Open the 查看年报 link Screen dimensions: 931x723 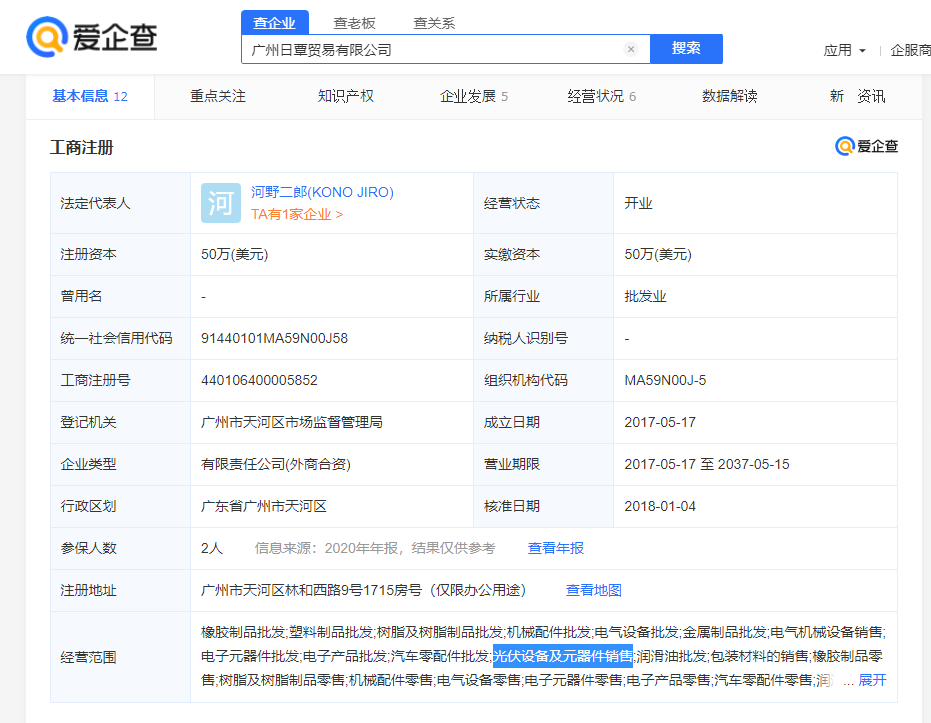[x=556, y=548]
